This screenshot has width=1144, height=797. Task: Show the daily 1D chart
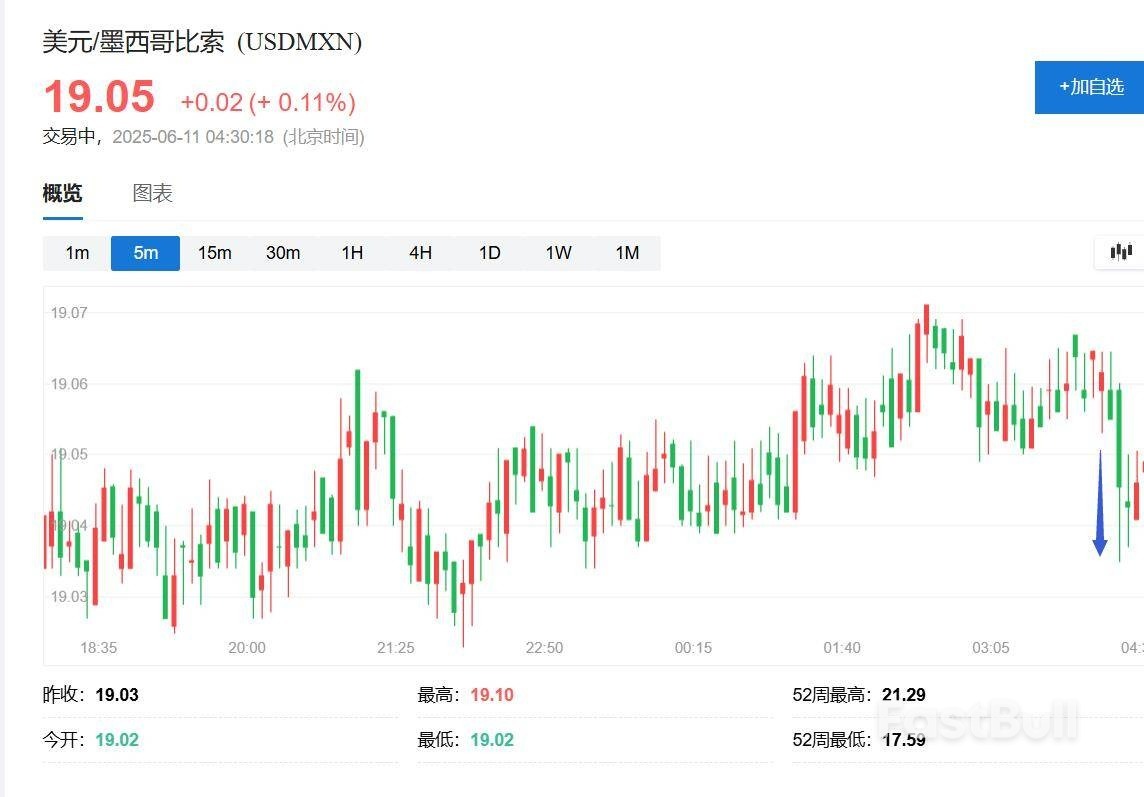pos(489,253)
